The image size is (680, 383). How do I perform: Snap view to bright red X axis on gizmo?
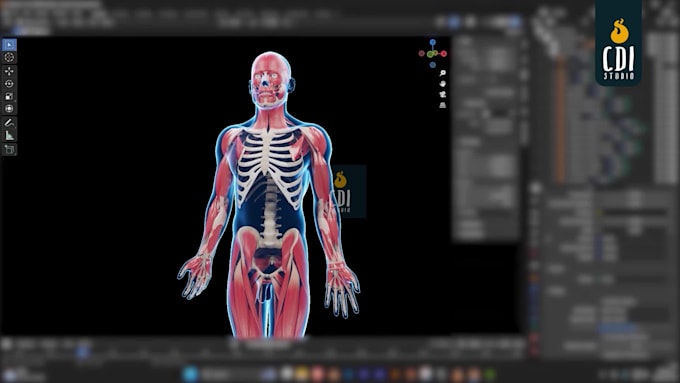click(444, 54)
